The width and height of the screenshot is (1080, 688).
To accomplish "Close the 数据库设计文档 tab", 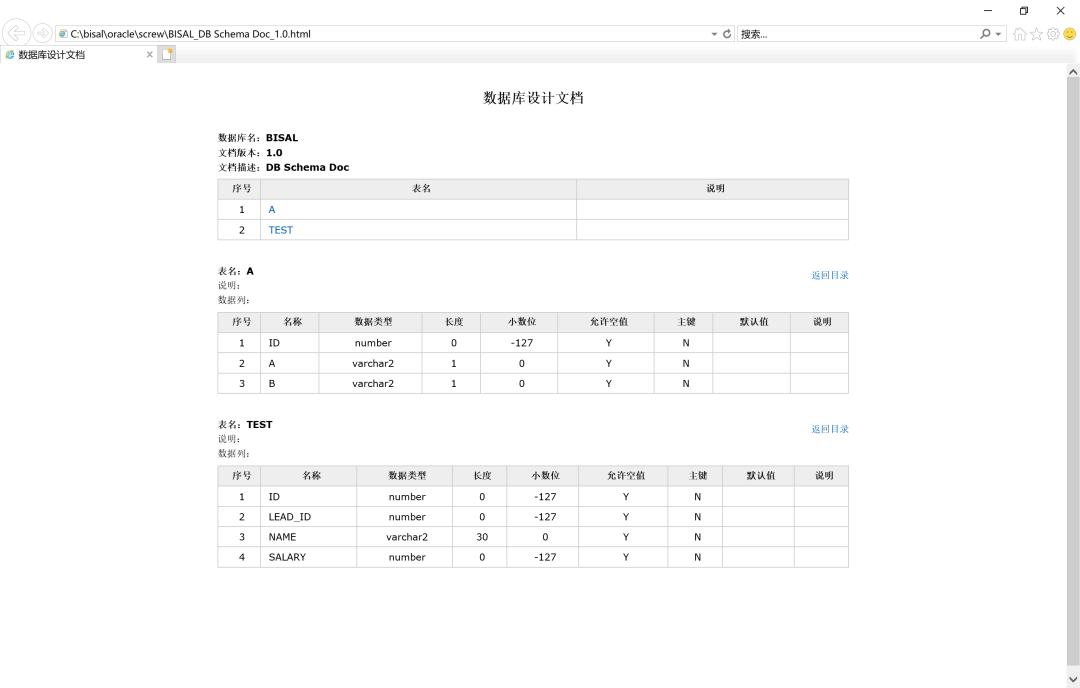I will click(x=149, y=54).
